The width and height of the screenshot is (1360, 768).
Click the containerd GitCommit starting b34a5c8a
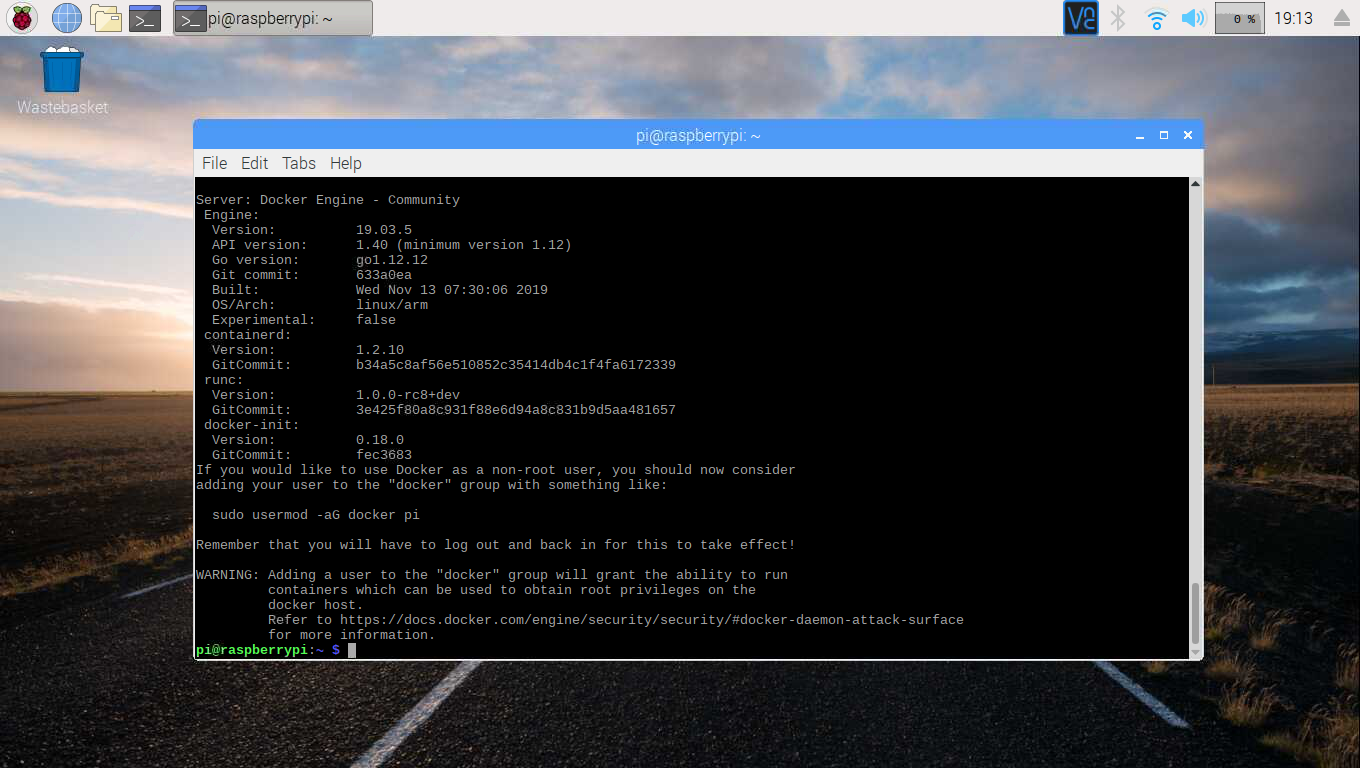point(516,365)
